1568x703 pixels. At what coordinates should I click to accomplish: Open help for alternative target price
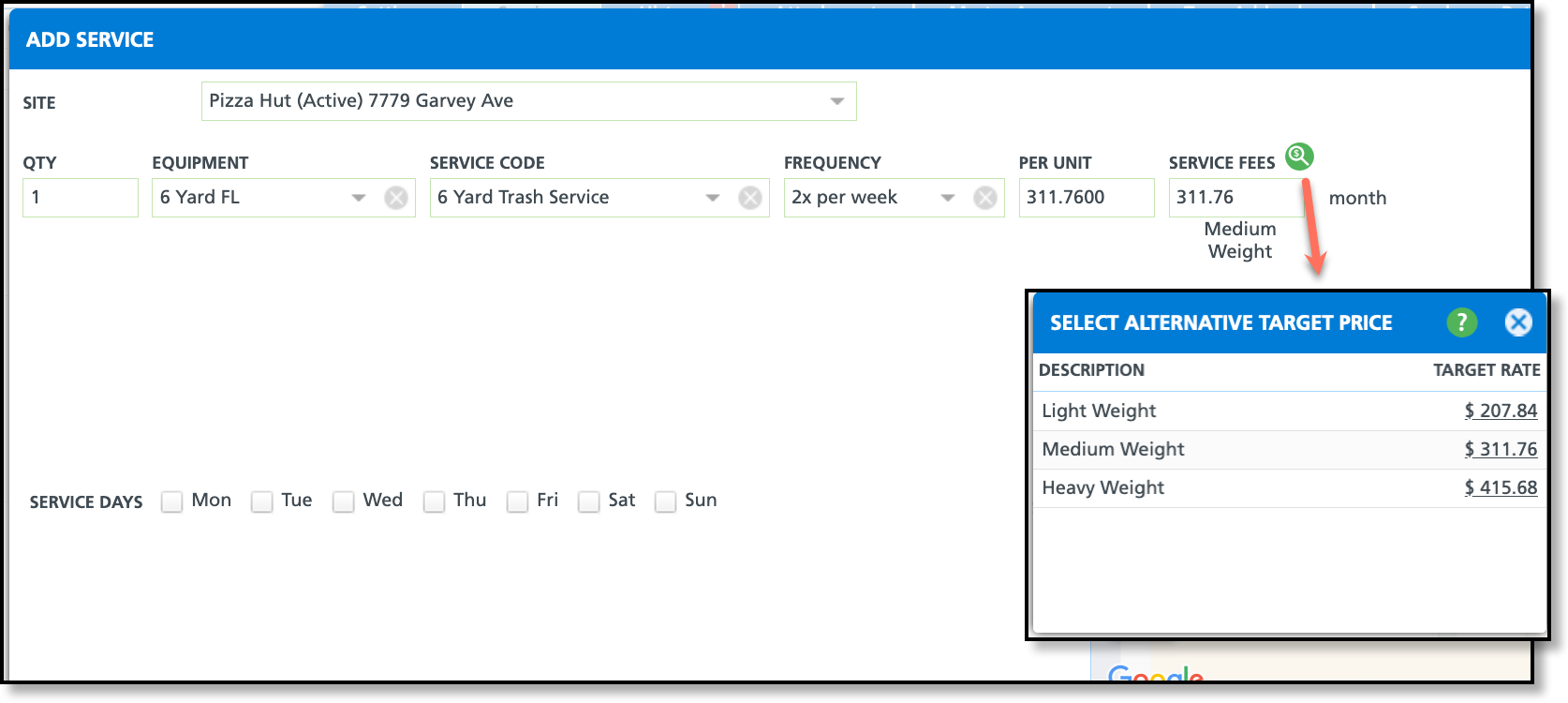click(1461, 322)
